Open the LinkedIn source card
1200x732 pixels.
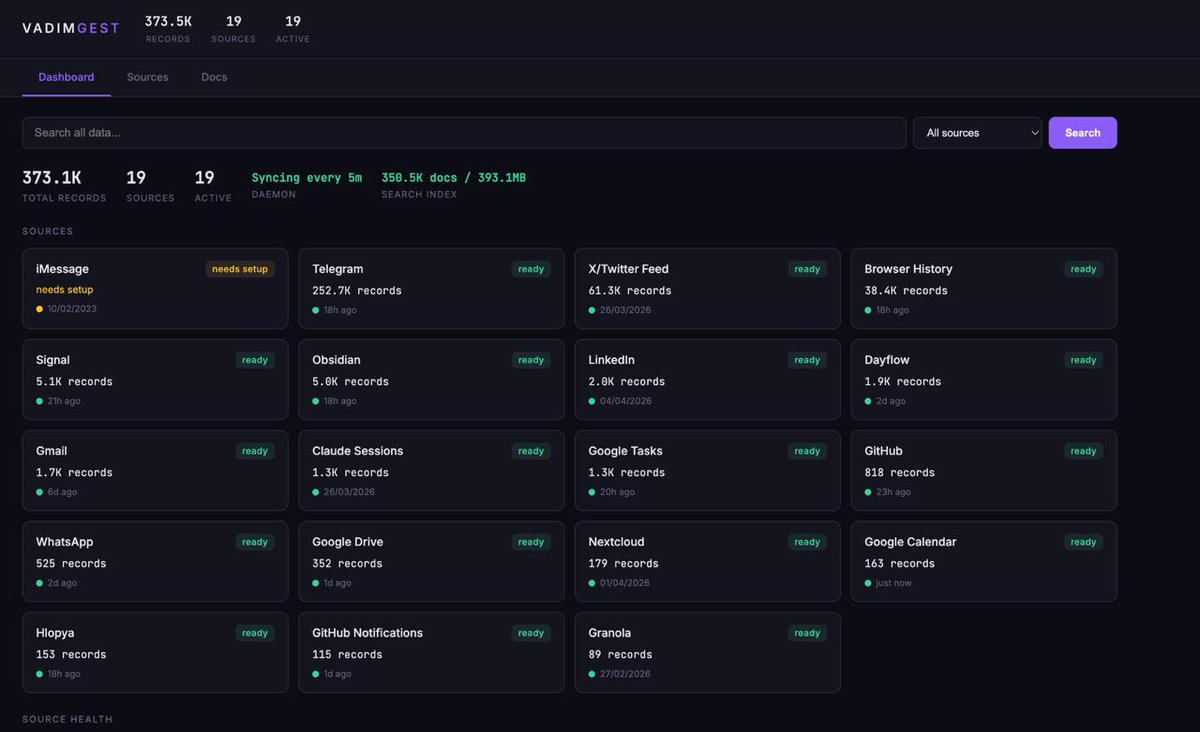point(707,380)
